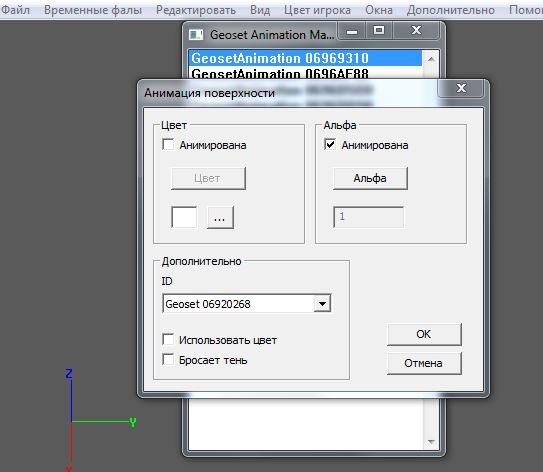Open the Редактировать menu
The width and height of the screenshot is (543, 472).
(x=196, y=10)
